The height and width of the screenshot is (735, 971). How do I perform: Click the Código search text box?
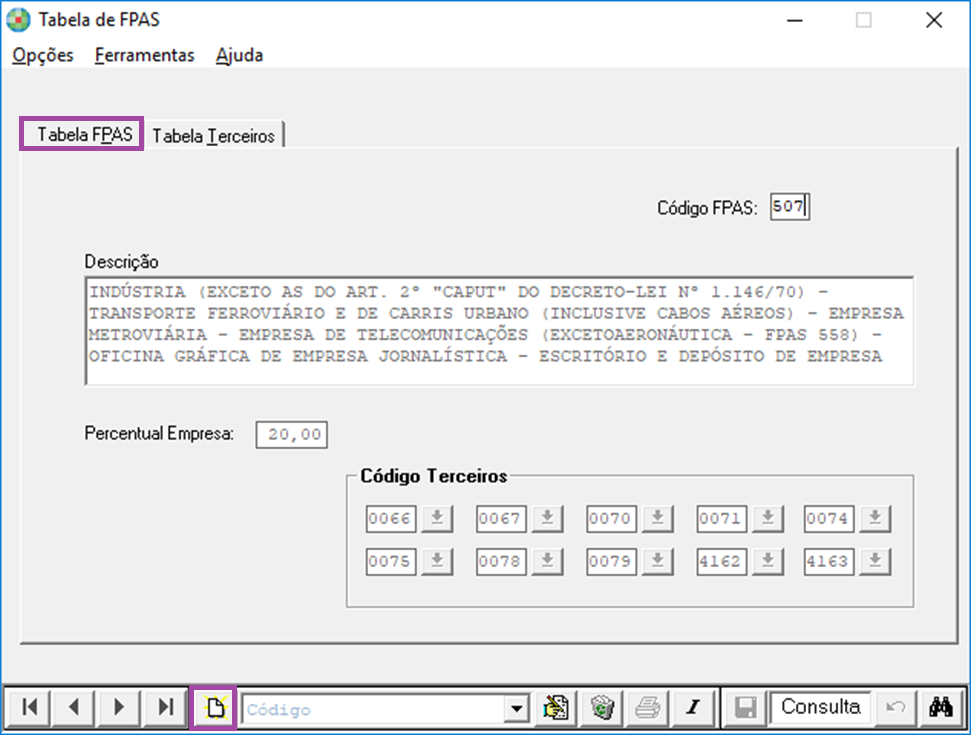point(373,708)
